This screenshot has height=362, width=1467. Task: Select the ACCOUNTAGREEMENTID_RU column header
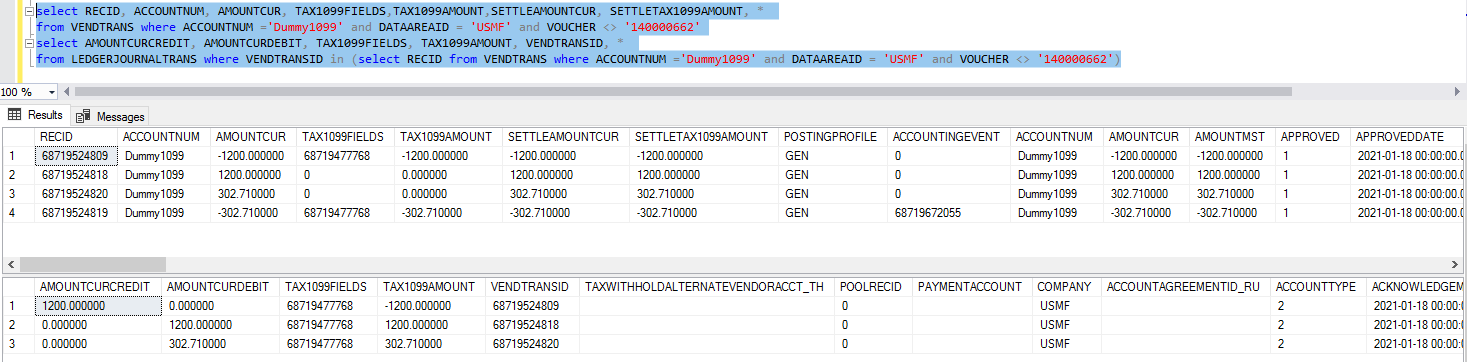1186,287
